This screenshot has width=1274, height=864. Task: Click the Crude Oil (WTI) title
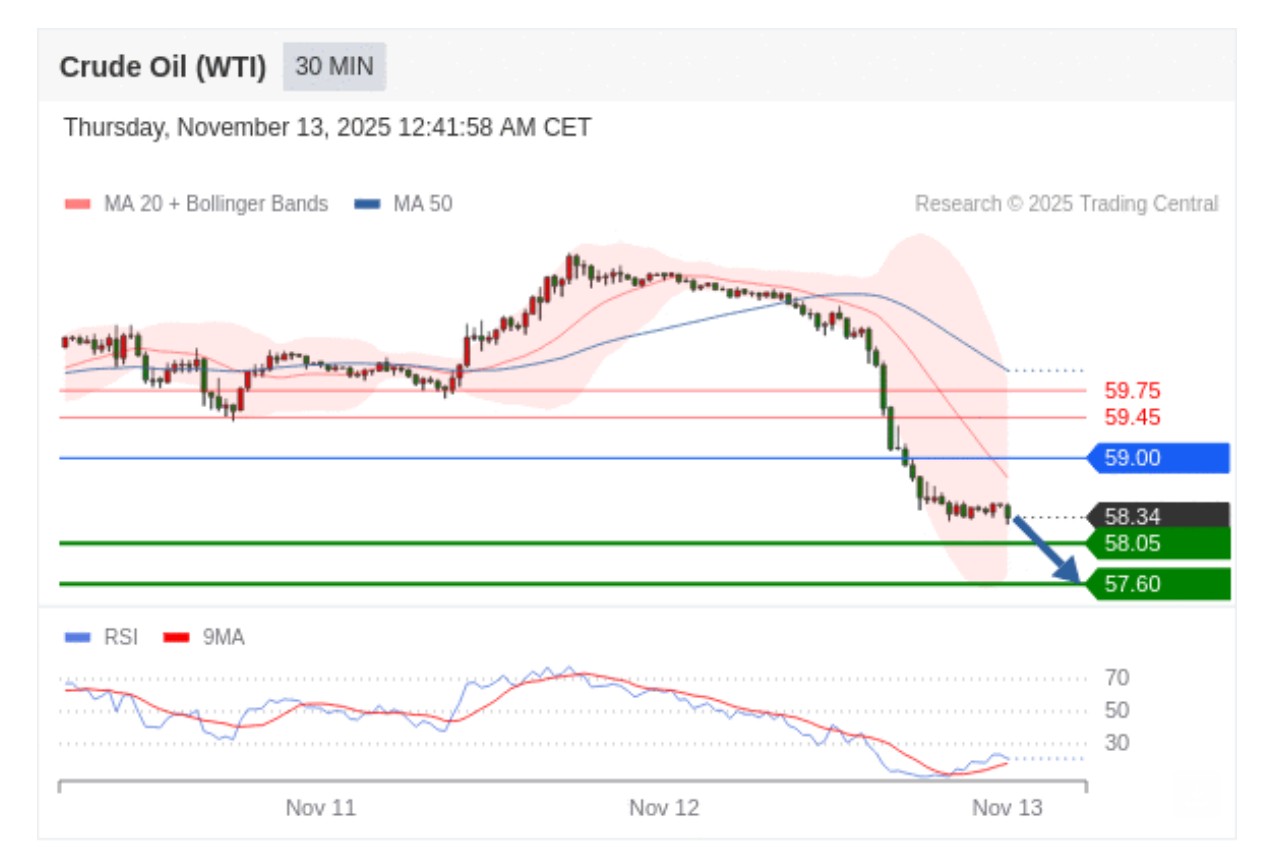tap(163, 67)
